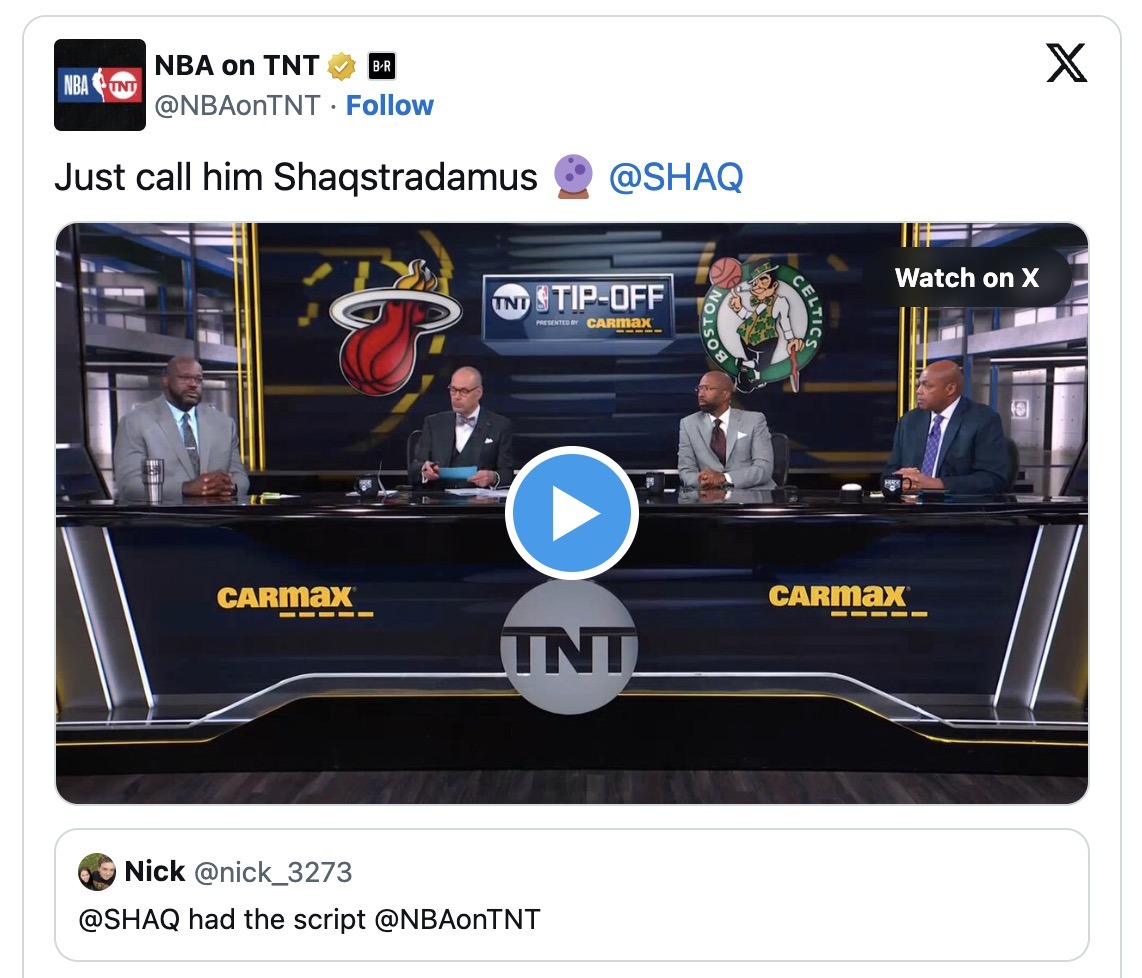Open the @SHAQ mention link
Viewport: 1142px width, 978px height.
(x=676, y=177)
